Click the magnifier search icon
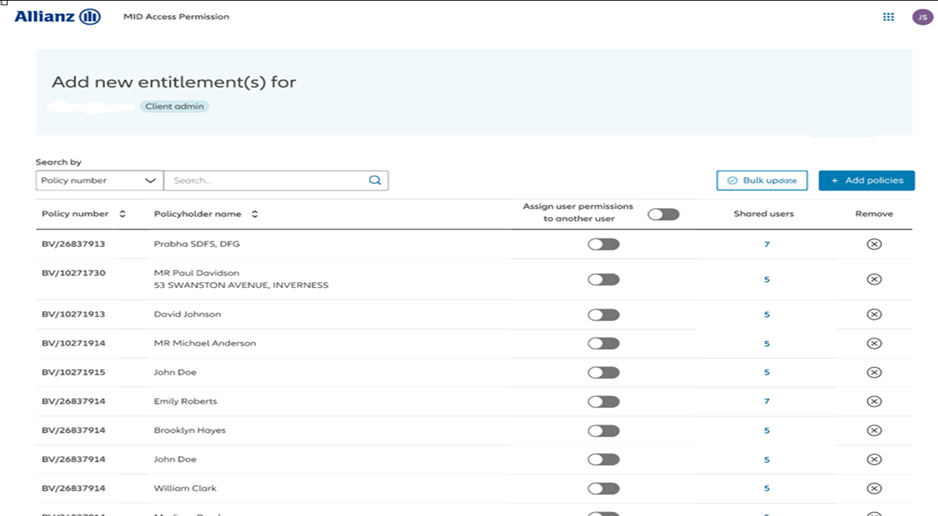The width and height of the screenshot is (938, 516). tap(375, 180)
